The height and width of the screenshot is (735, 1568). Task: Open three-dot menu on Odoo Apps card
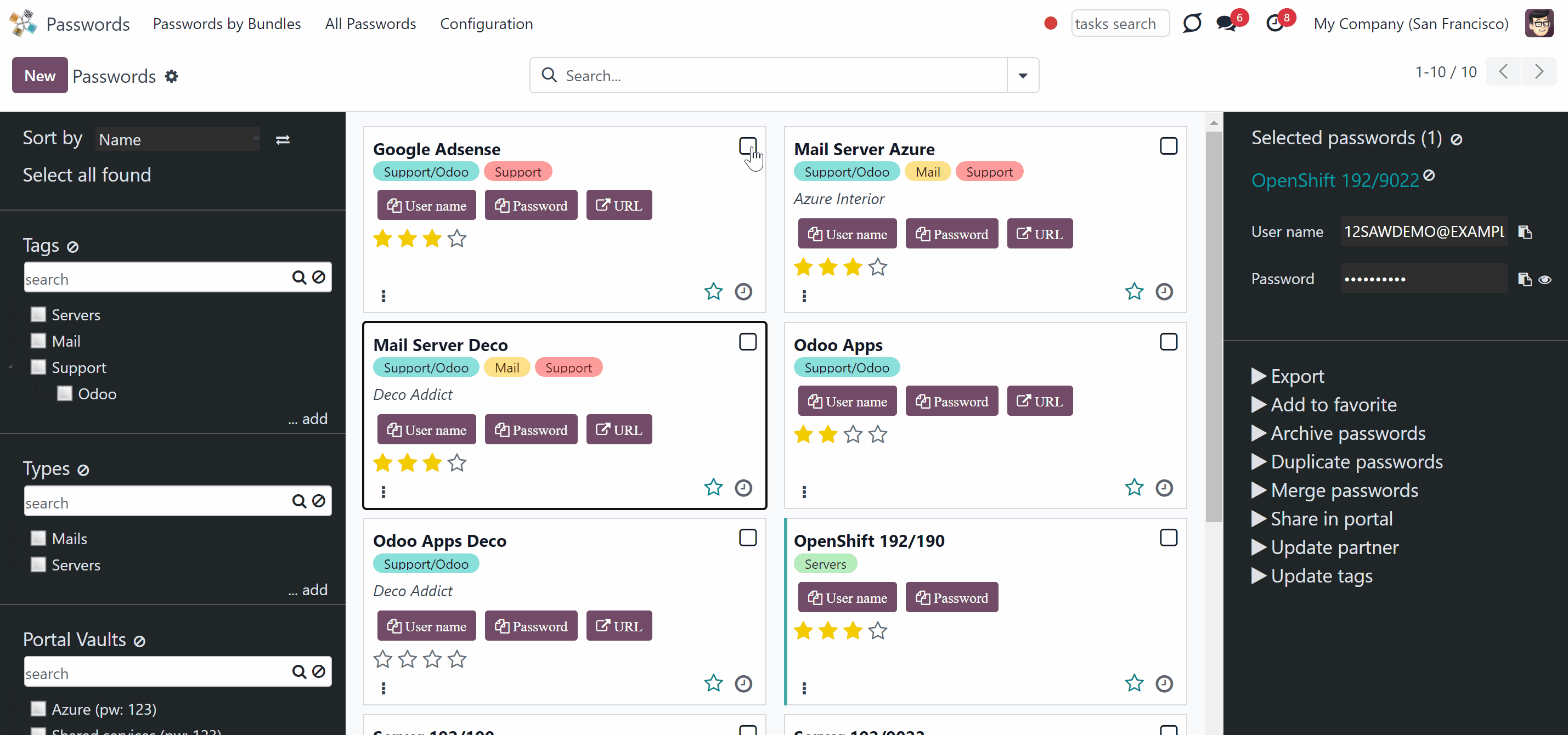[x=804, y=491]
